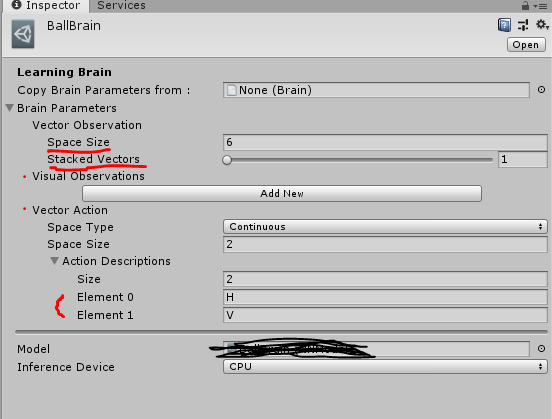Screen dimensions: 552x419
Task: Click the Add New visual observation button
Action: point(282,193)
